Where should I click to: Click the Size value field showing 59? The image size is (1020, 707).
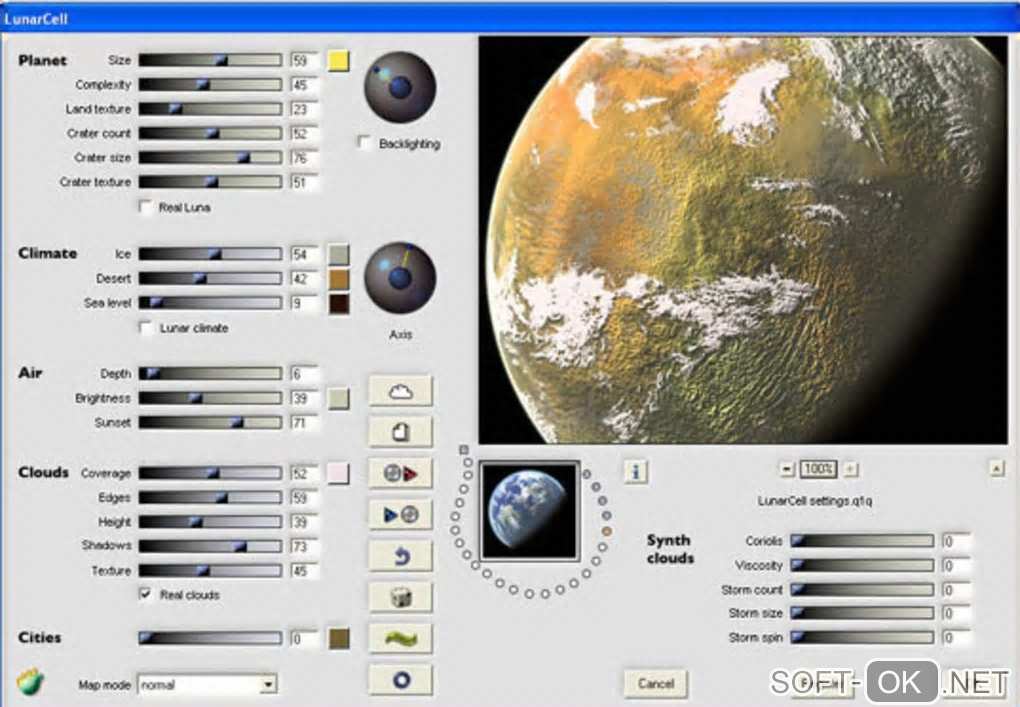[x=304, y=60]
